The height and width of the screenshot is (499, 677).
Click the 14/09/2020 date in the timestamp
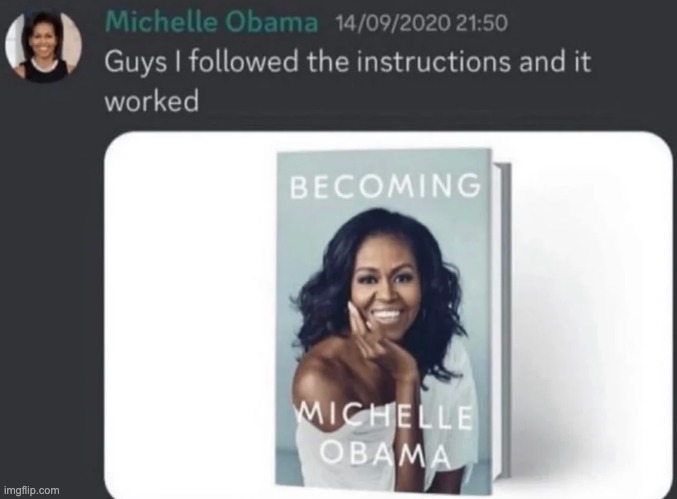pyautogui.click(x=392, y=23)
